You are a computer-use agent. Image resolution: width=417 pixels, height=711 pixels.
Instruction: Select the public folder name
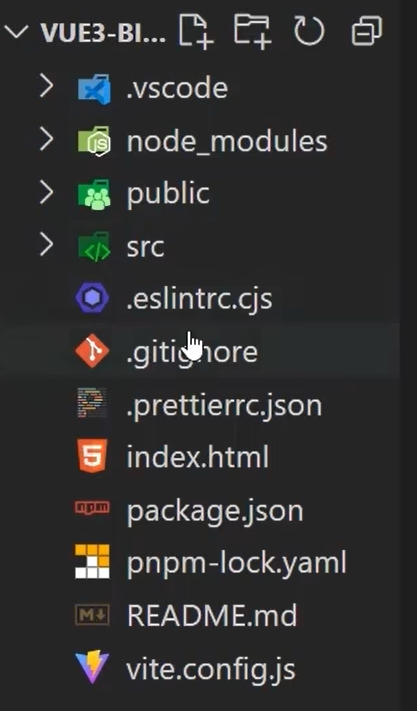(168, 195)
